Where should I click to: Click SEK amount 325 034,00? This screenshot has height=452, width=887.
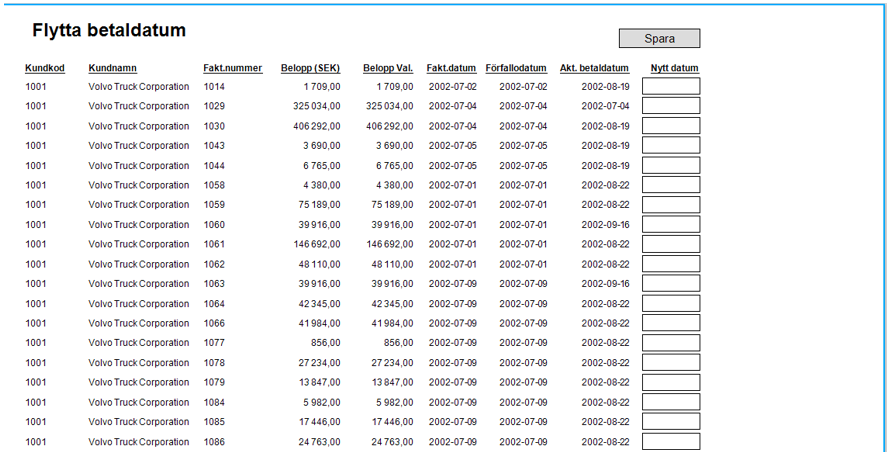coord(317,106)
